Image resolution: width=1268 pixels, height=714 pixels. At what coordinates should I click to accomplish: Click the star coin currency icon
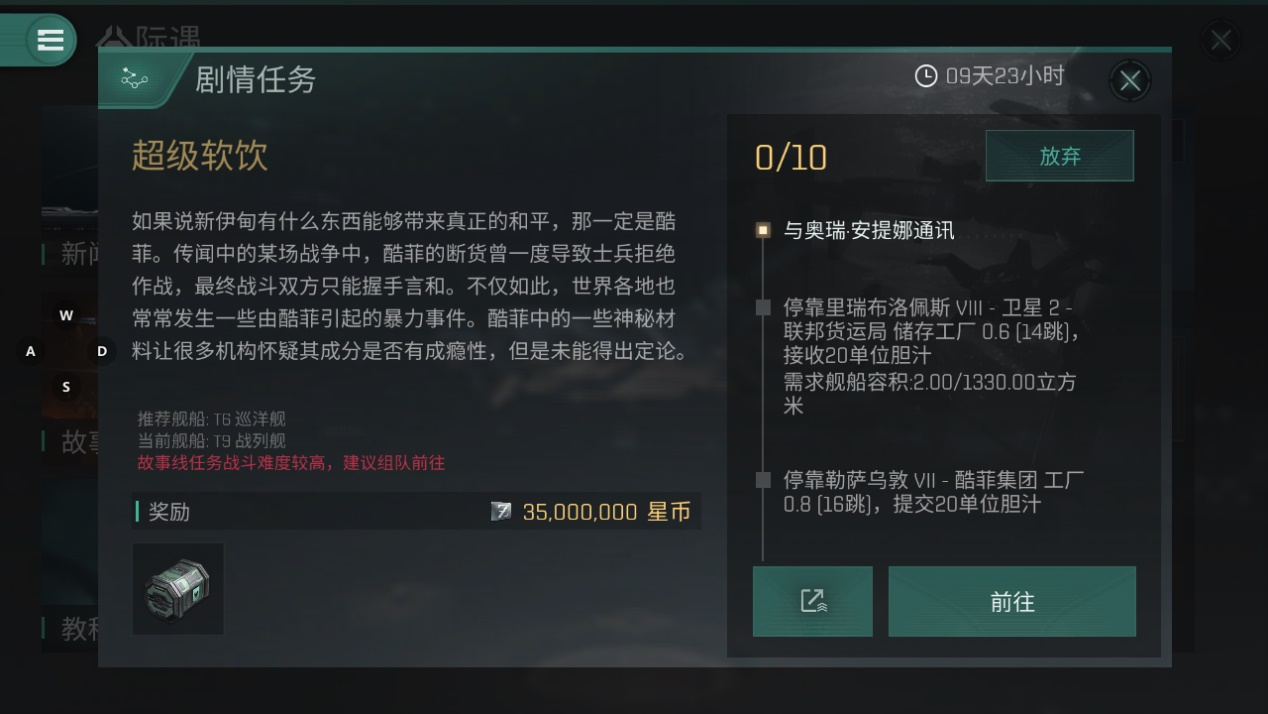(x=501, y=512)
